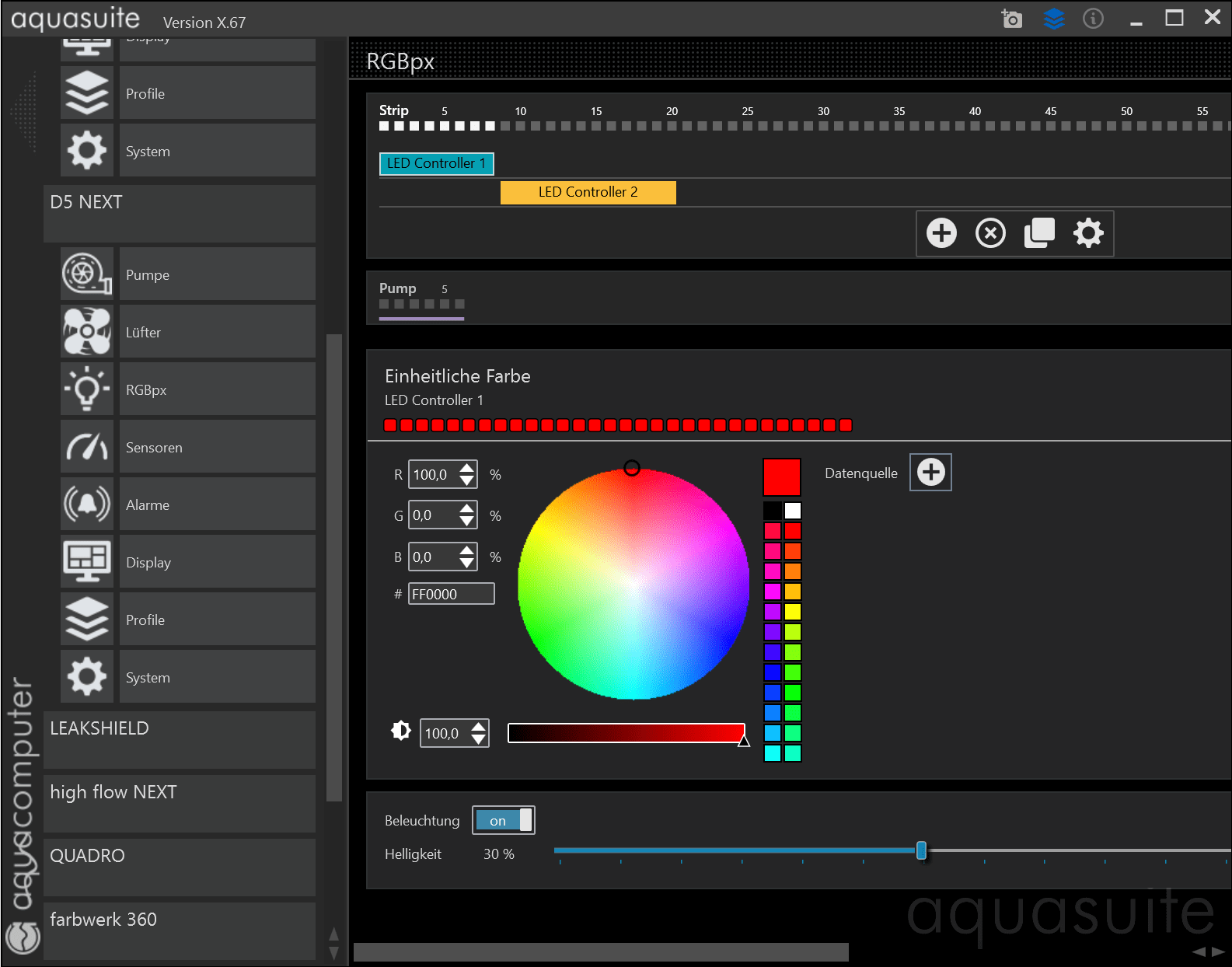The image size is (1232, 967).
Task: Open the Display page under D5 NEXT
Action: pyautogui.click(x=218, y=562)
